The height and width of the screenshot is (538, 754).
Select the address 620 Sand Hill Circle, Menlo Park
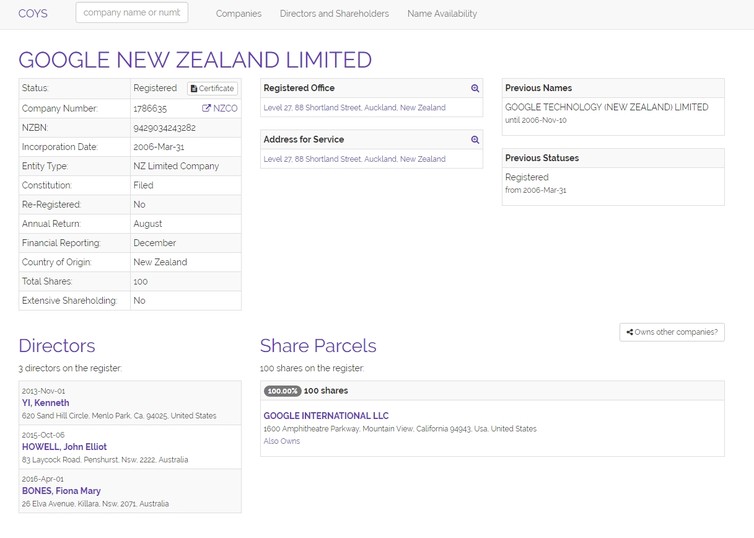point(119,416)
